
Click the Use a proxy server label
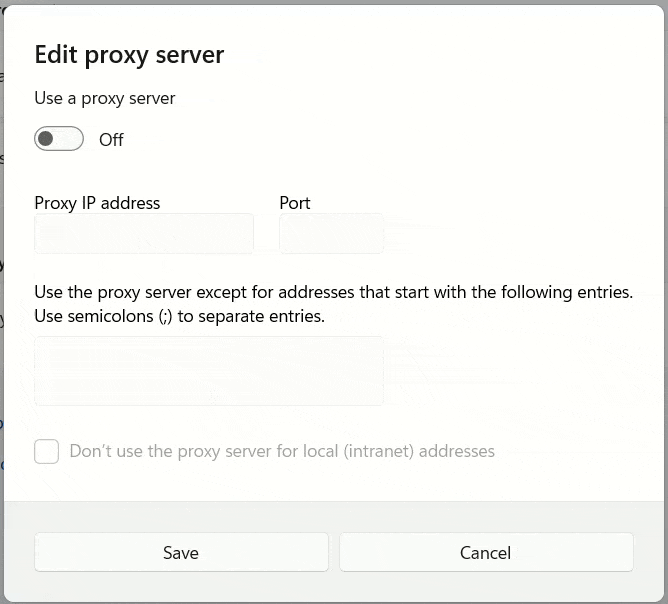(104, 98)
